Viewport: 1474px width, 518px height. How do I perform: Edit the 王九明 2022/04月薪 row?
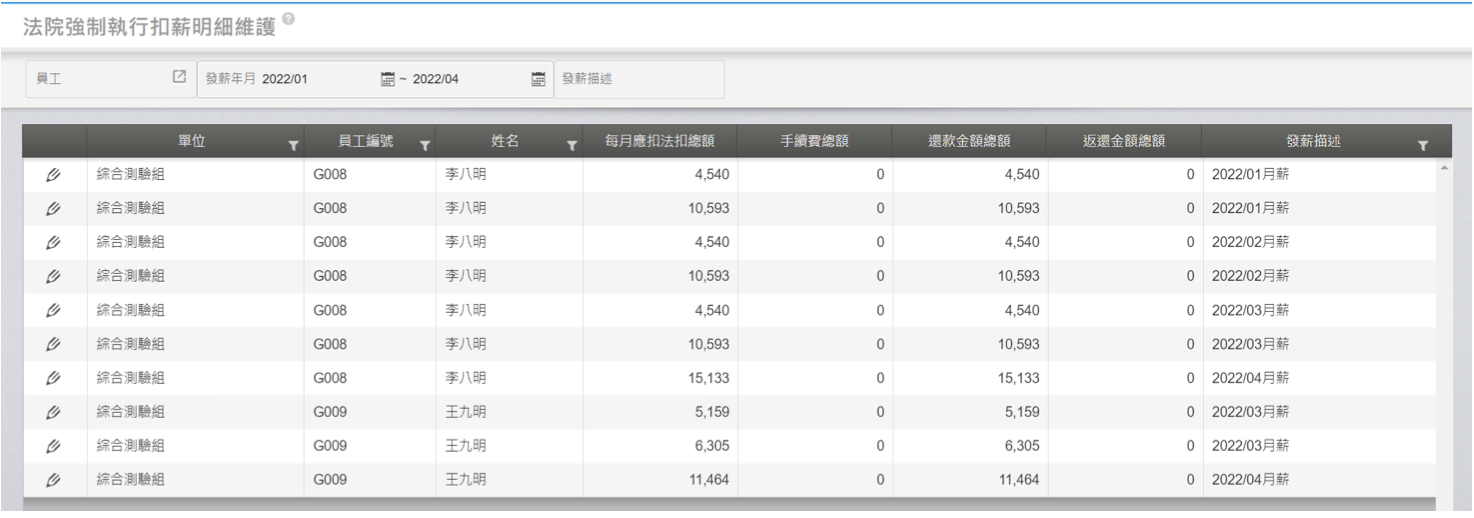(x=53, y=479)
